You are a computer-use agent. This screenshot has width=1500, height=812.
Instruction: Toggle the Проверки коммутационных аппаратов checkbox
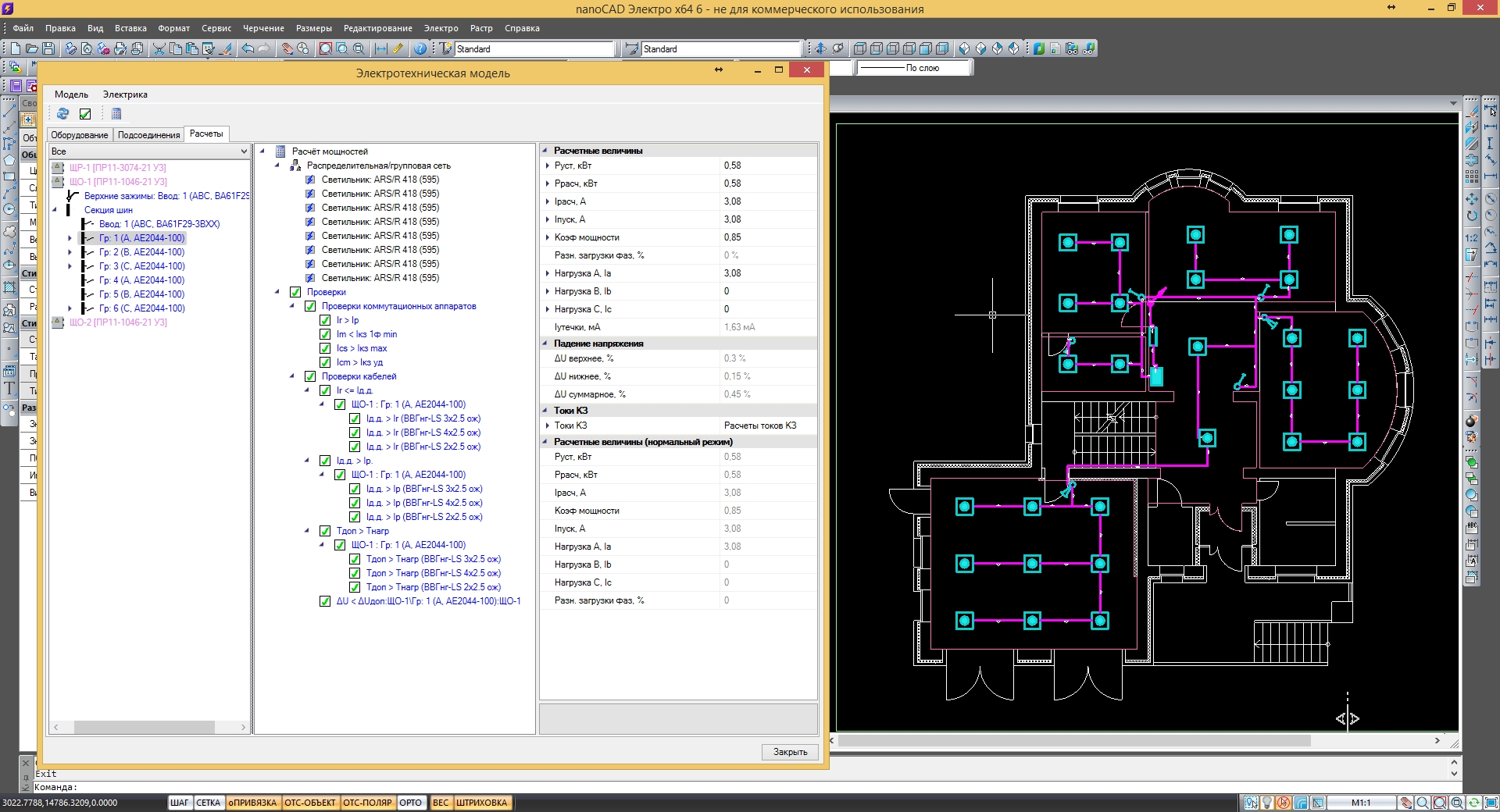coord(310,306)
